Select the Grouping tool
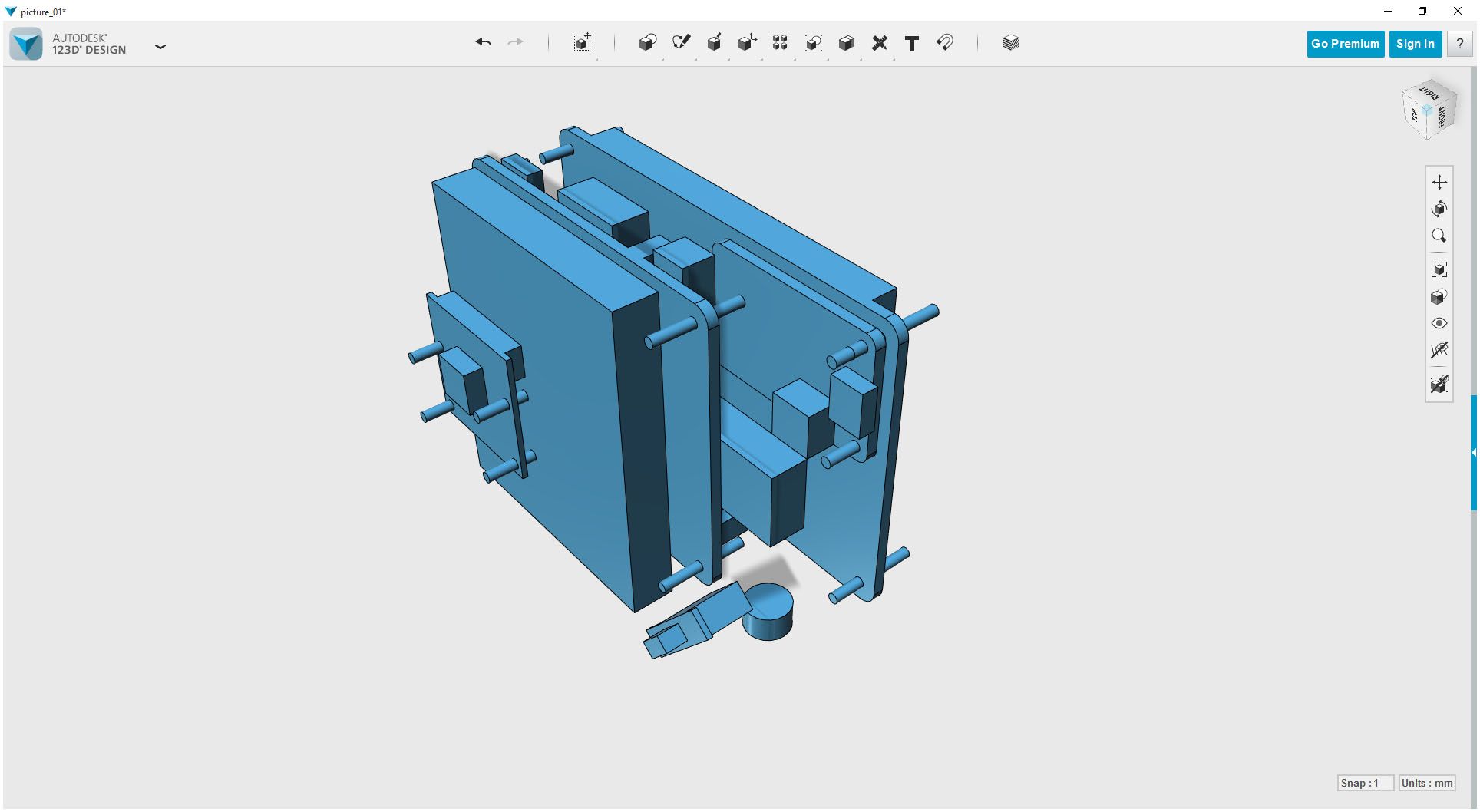 coord(813,43)
